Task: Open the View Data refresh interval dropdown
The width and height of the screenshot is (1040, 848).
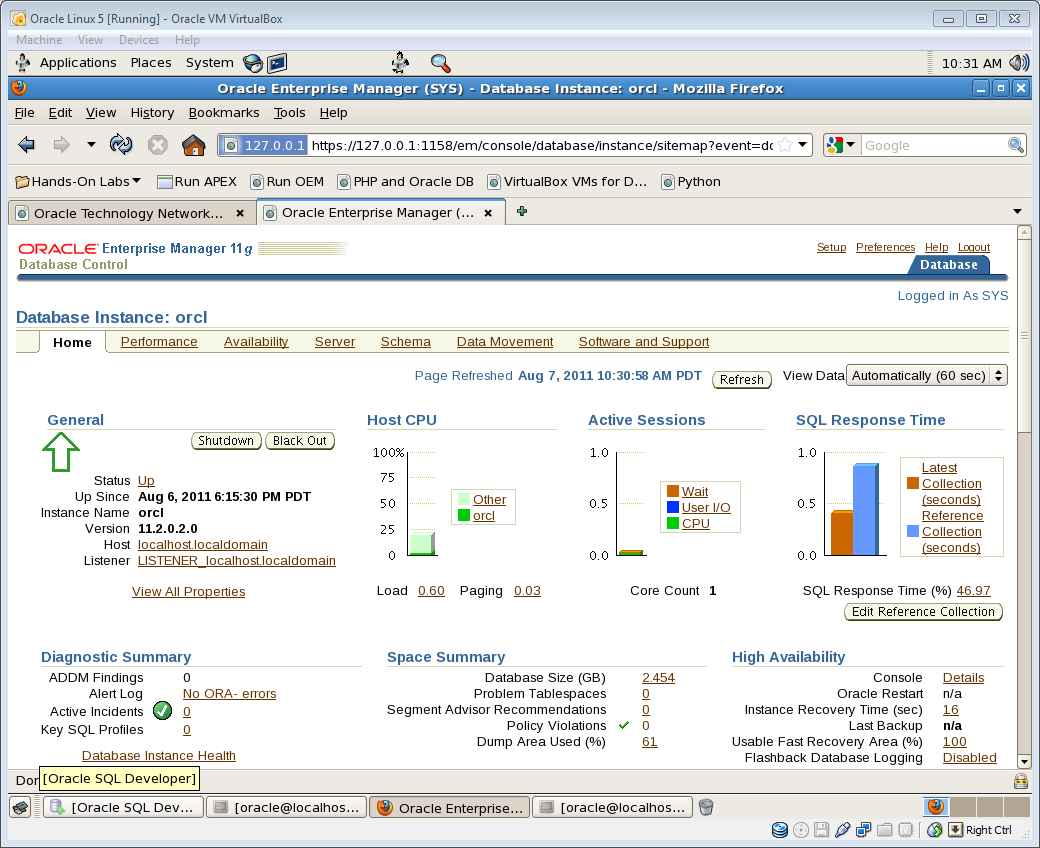Action: pos(926,376)
